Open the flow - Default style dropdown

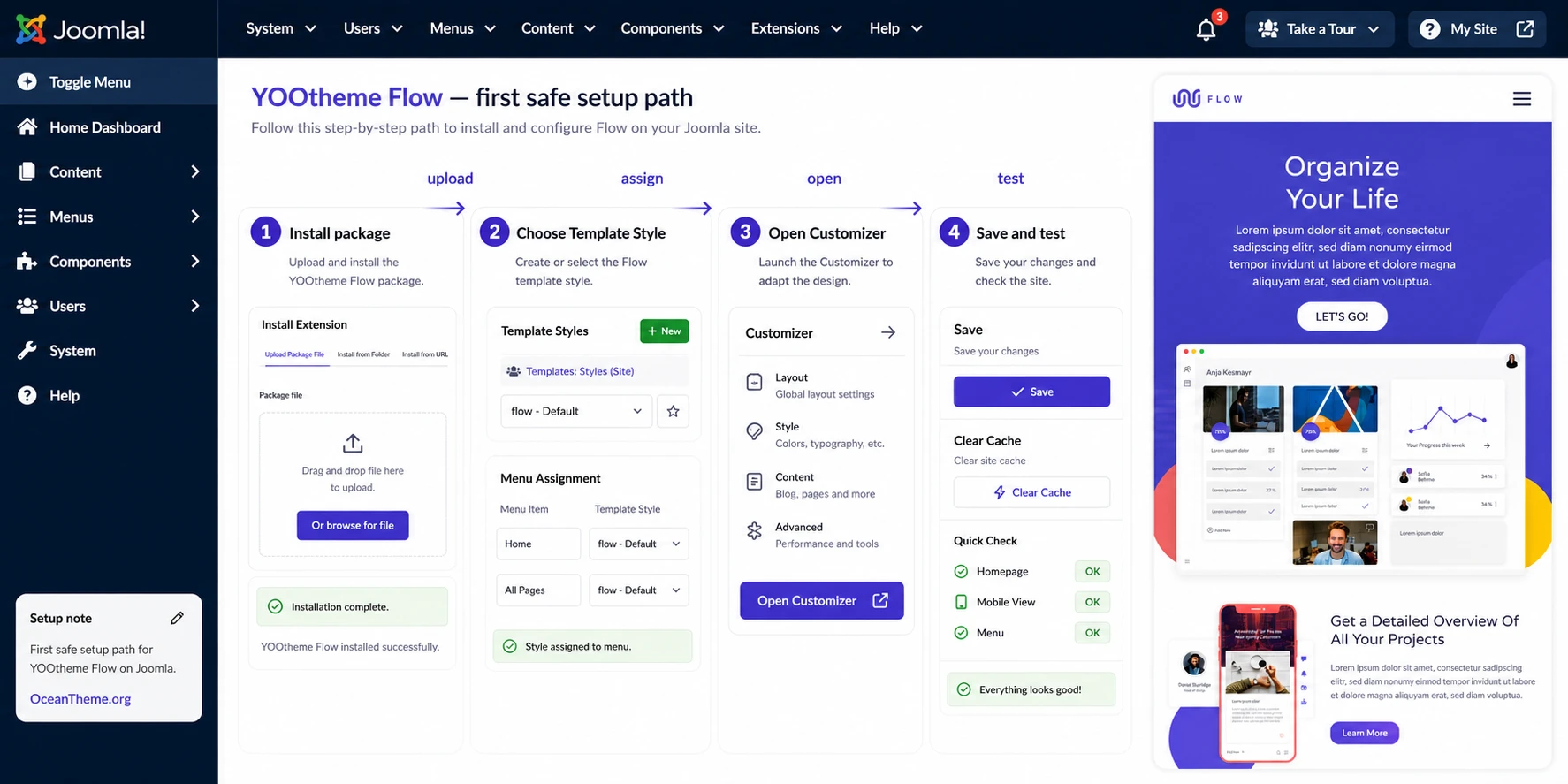577,411
